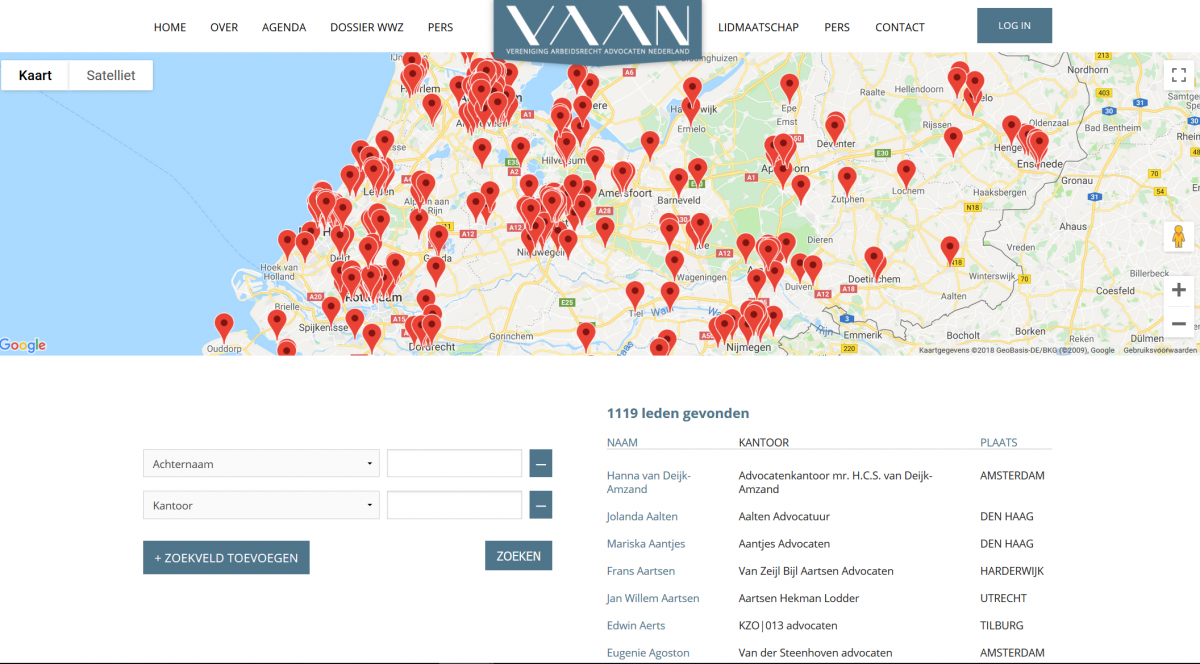Click the Log In button
Viewport: 1200px width, 664px height.
point(1014,26)
